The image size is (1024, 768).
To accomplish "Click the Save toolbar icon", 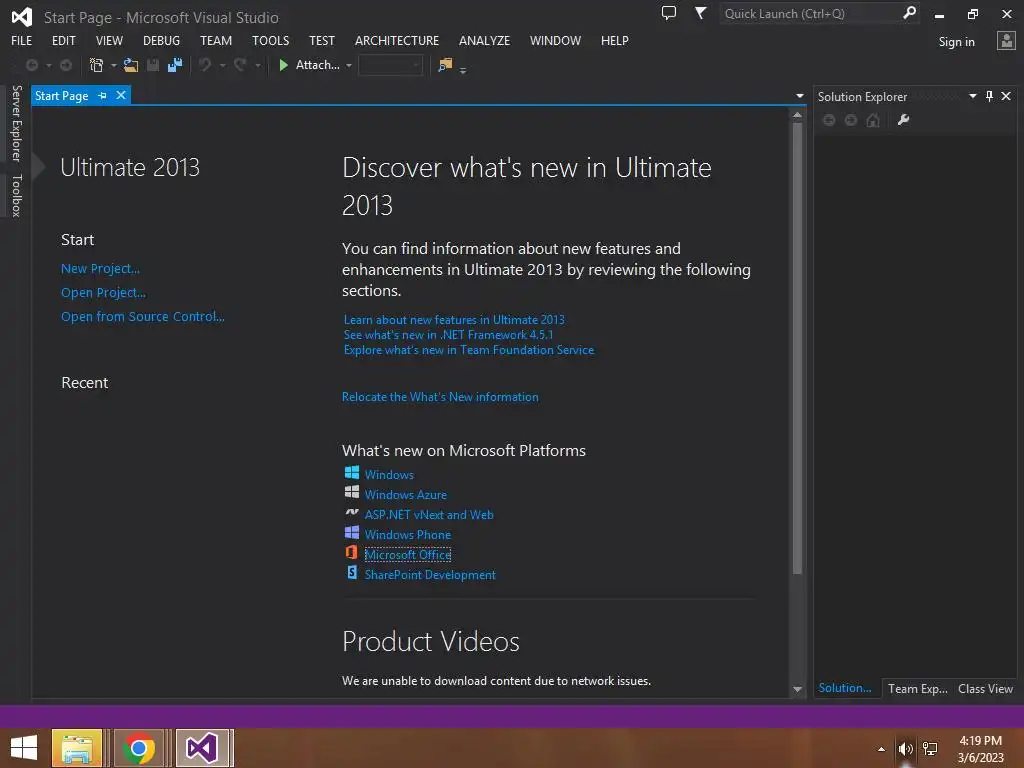I will tap(153, 65).
